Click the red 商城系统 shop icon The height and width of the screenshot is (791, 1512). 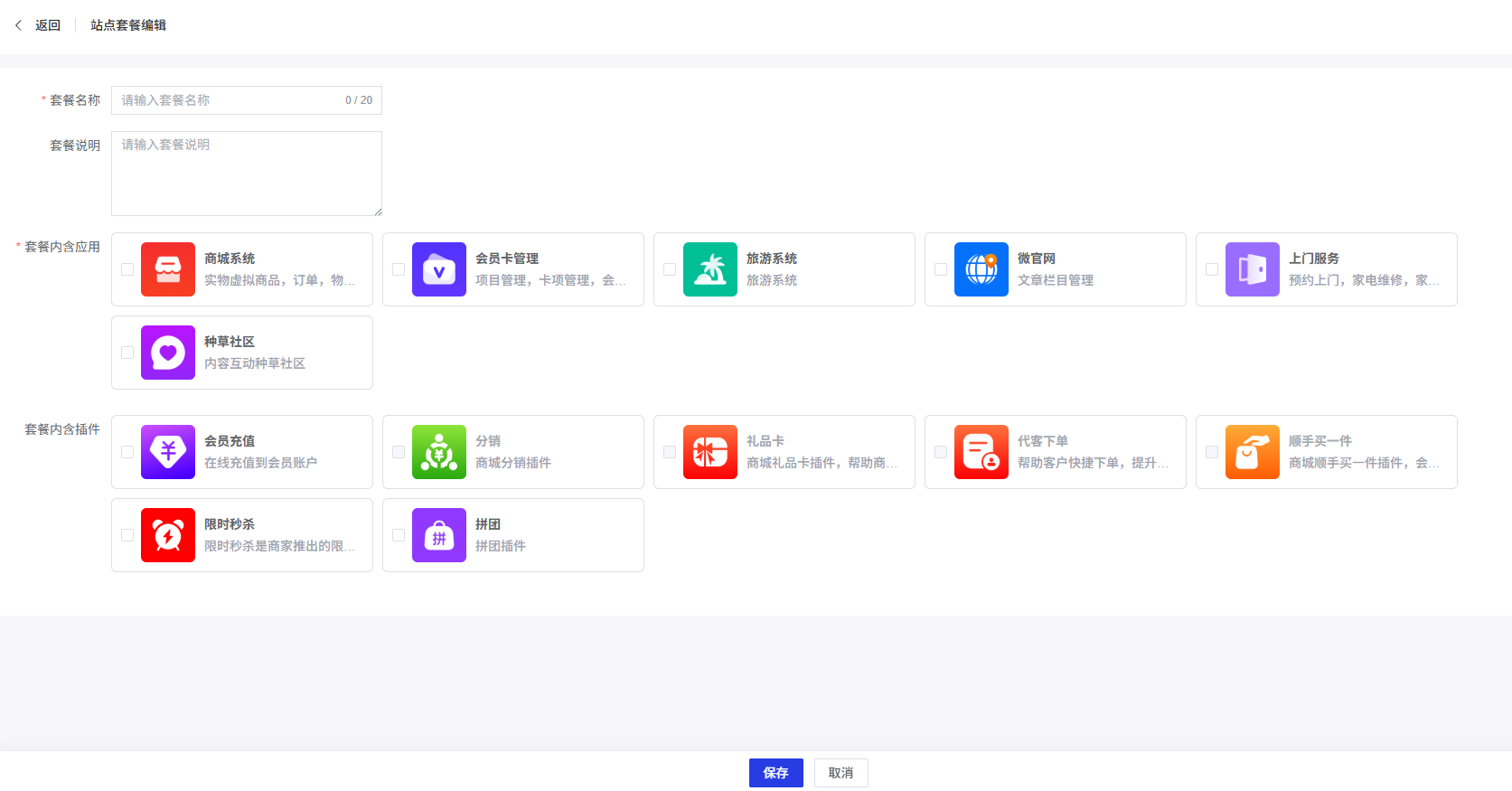[168, 269]
